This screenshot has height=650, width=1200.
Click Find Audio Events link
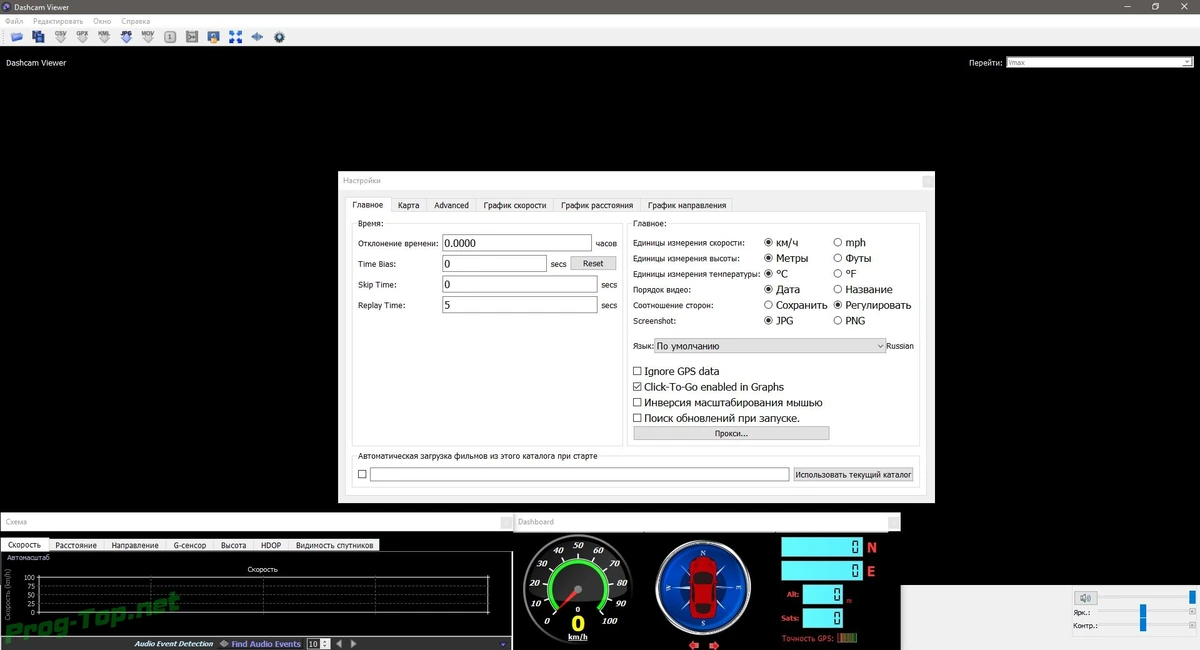pos(266,644)
